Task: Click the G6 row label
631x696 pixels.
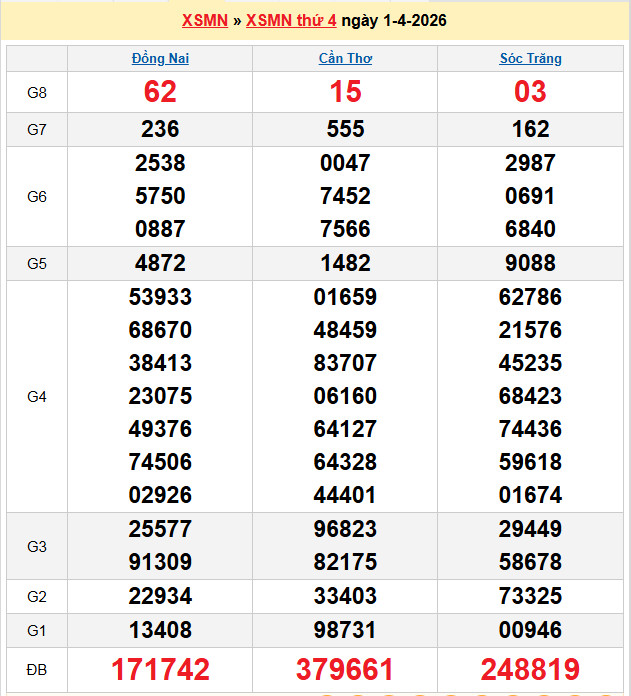Action: pos(37,197)
